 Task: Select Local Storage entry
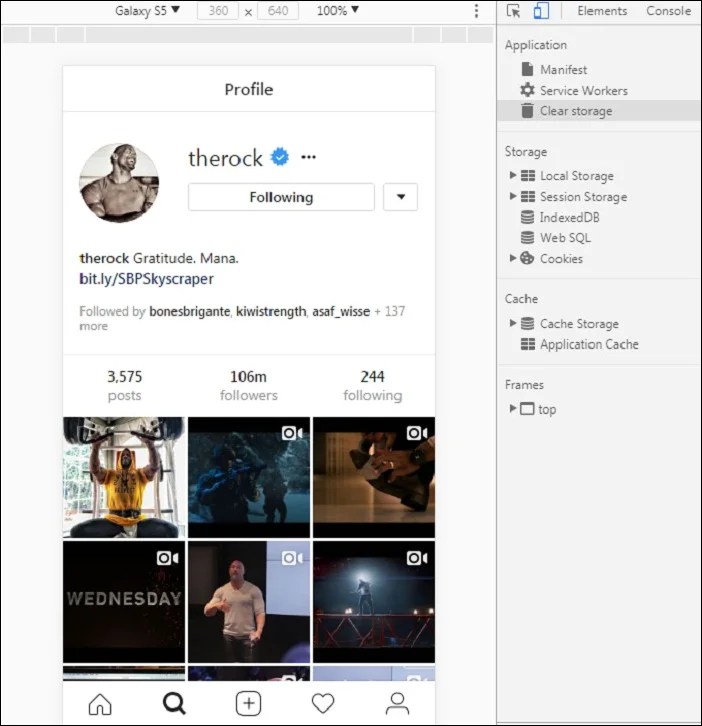pyautogui.click(x=577, y=176)
